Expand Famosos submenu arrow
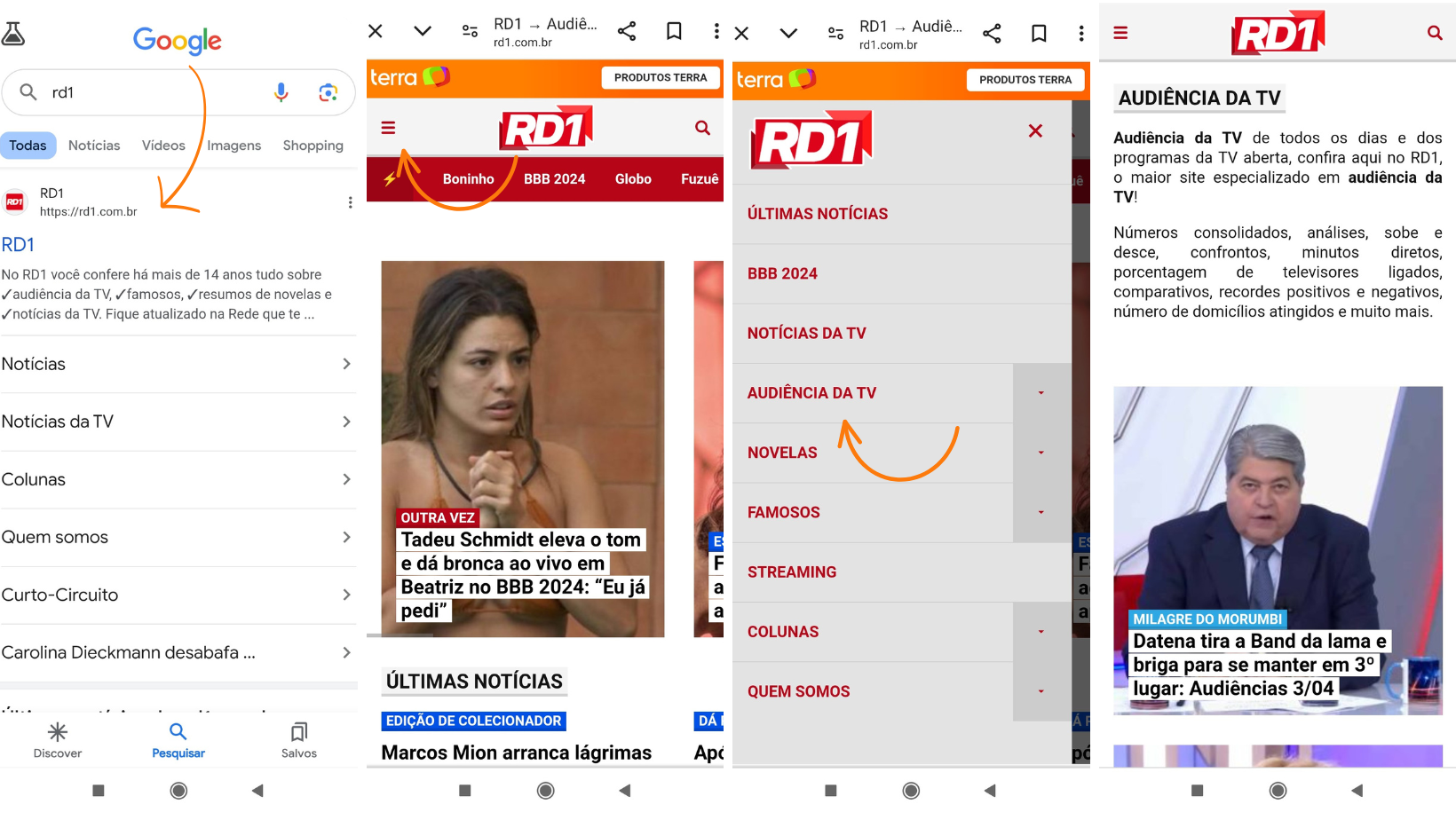 pos(1041,512)
